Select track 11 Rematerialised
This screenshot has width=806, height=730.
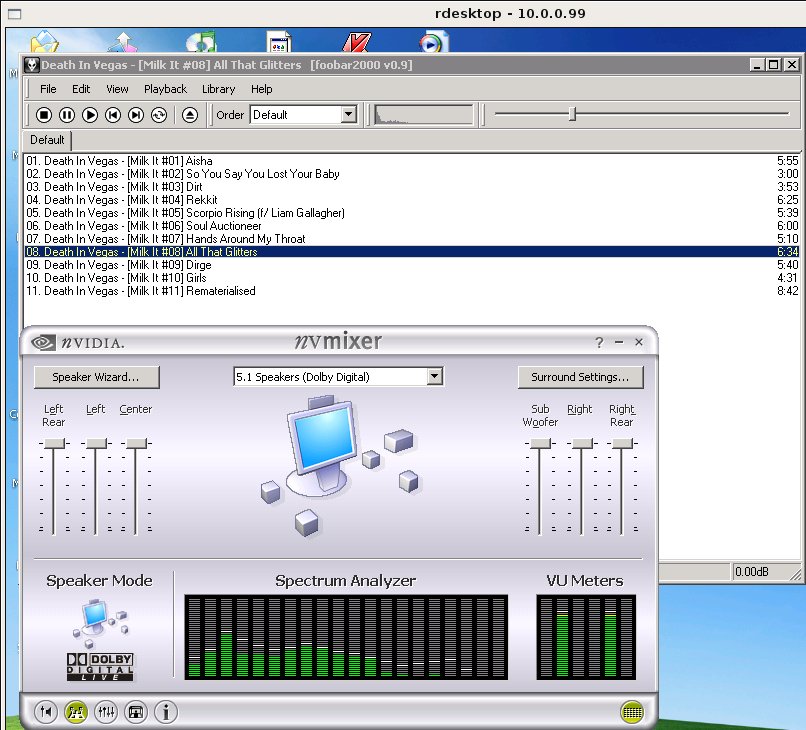412,291
